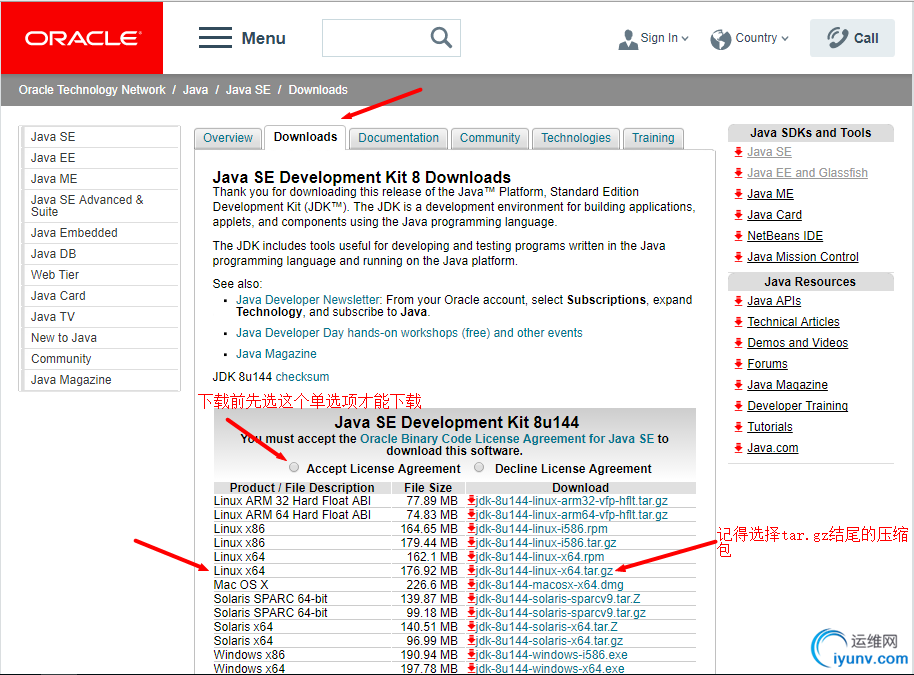The image size is (914, 675).
Task: Click the Call phone icon
Action: pos(838,38)
